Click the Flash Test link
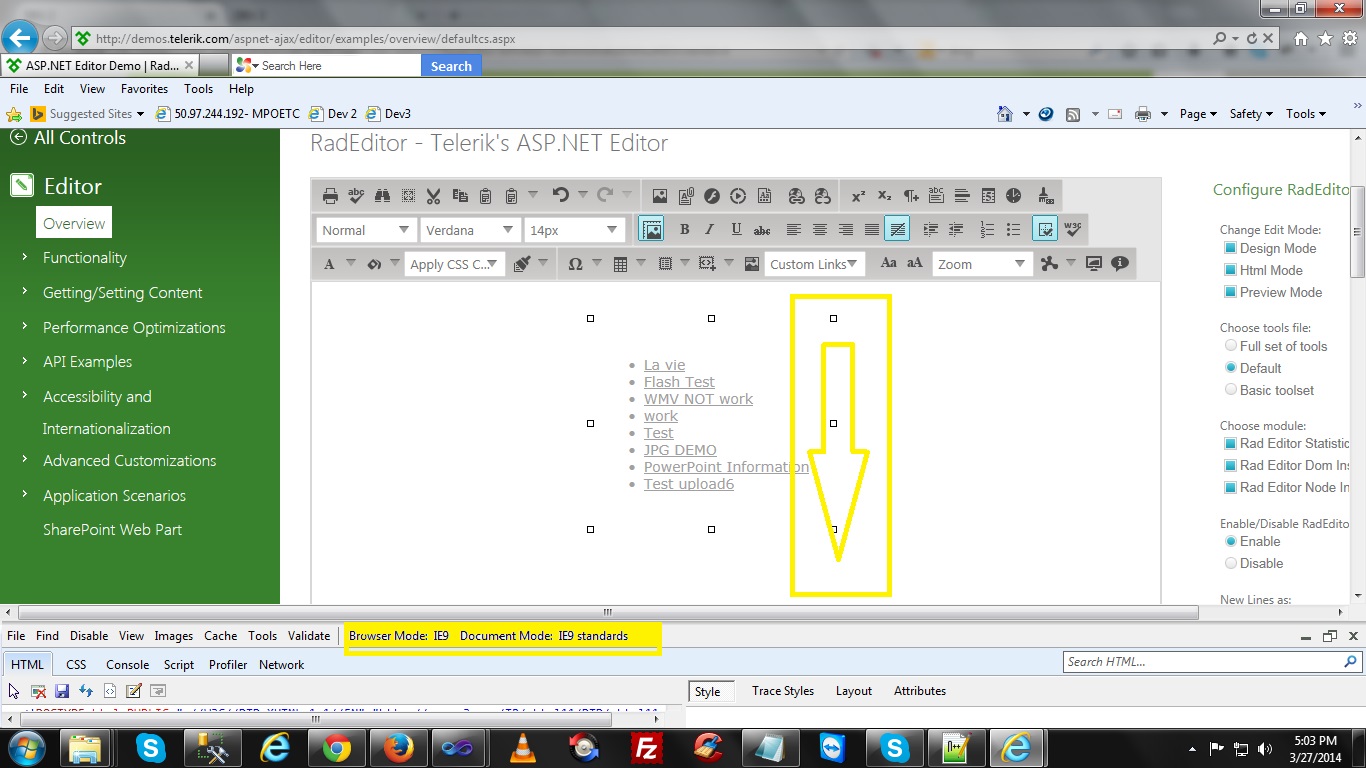 tap(679, 382)
